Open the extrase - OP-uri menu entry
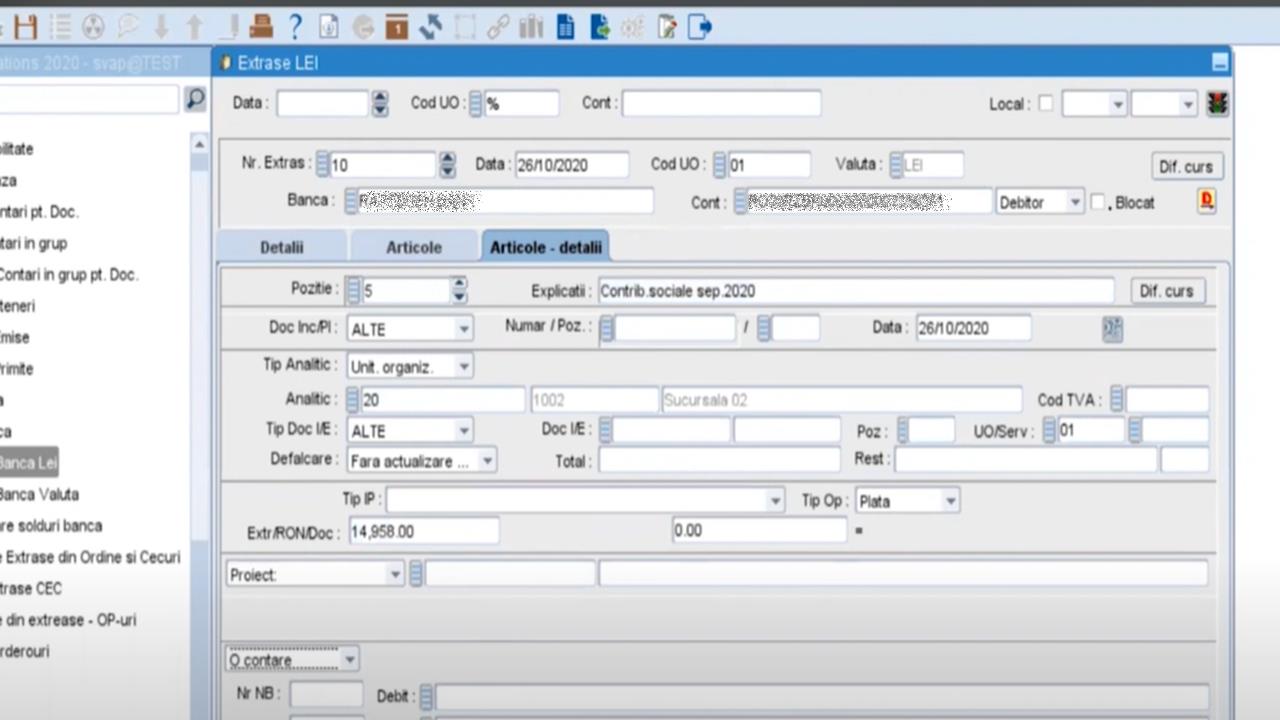1280x720 pixels. tap(68, 620)
